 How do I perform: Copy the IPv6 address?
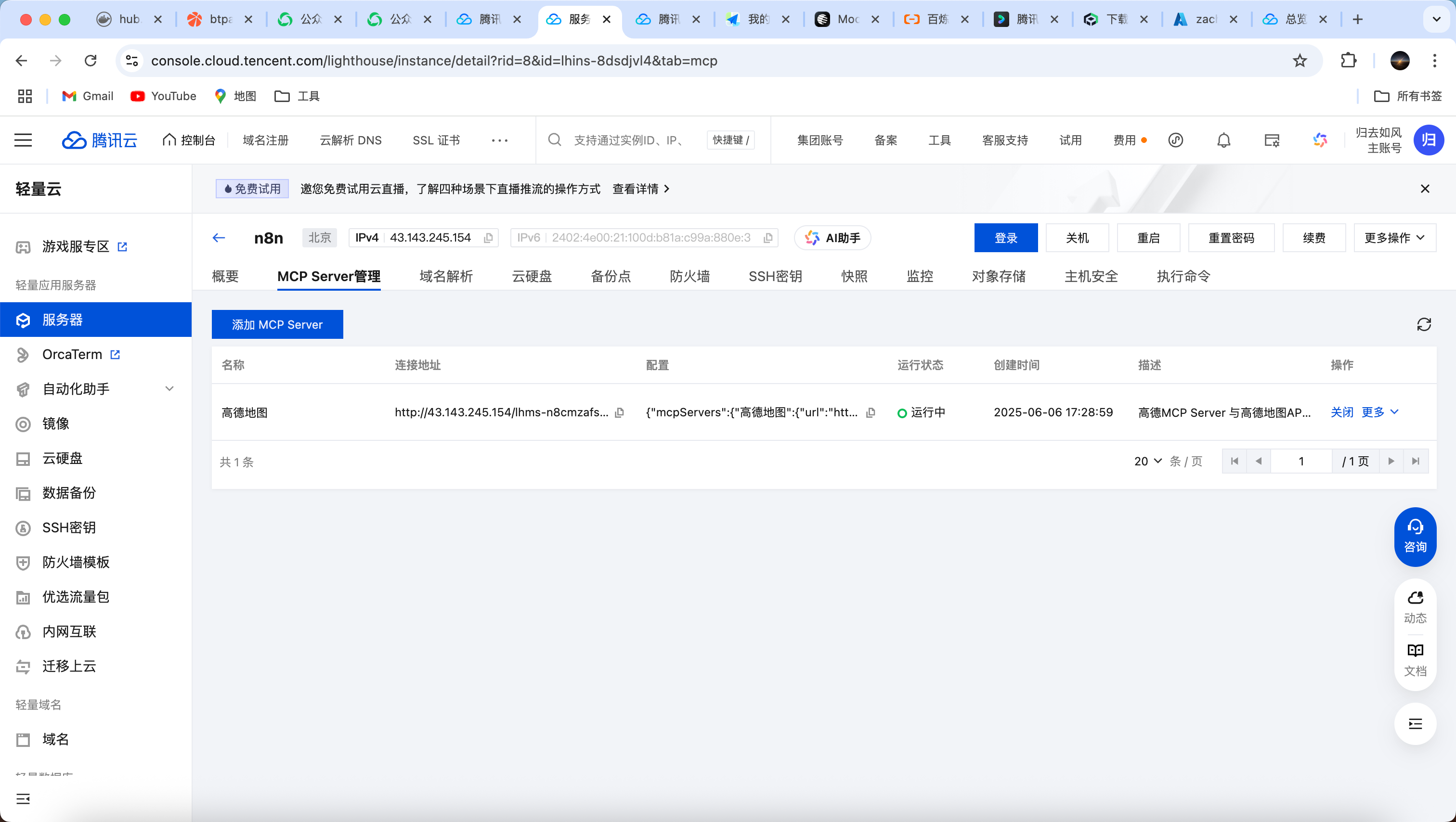pos(768,238)
